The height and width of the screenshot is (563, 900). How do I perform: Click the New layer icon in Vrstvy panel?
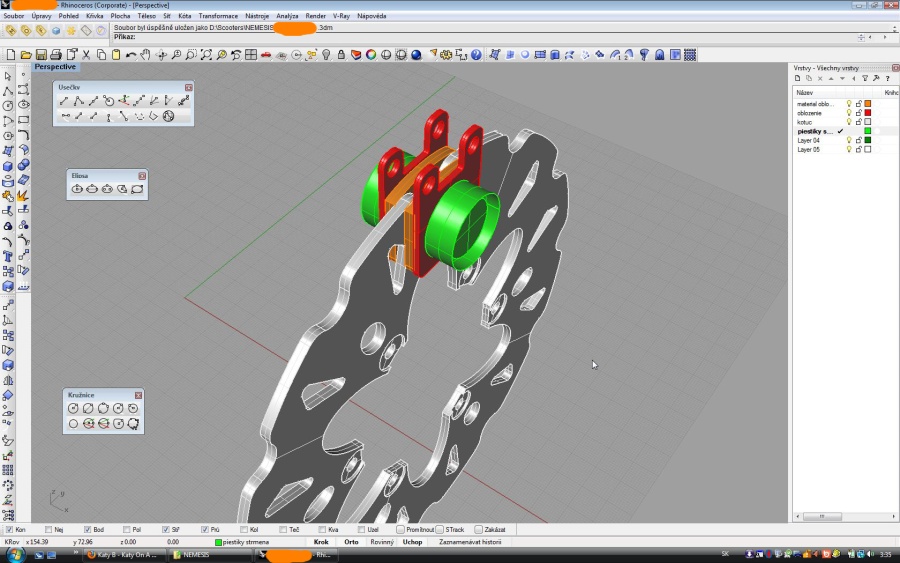(798, 78)
